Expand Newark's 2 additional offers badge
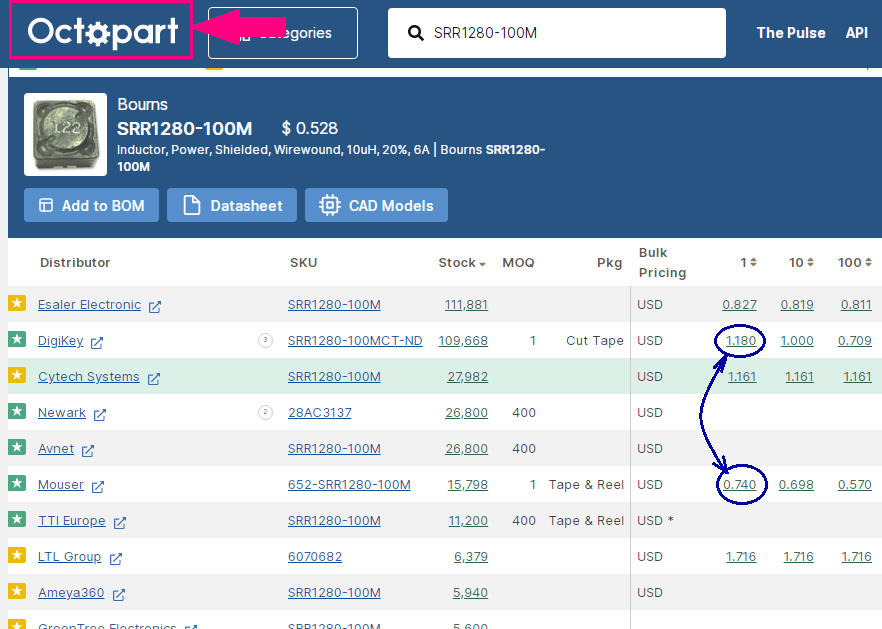Viewport: 882px width, 629px height. [x=266, y=412]
